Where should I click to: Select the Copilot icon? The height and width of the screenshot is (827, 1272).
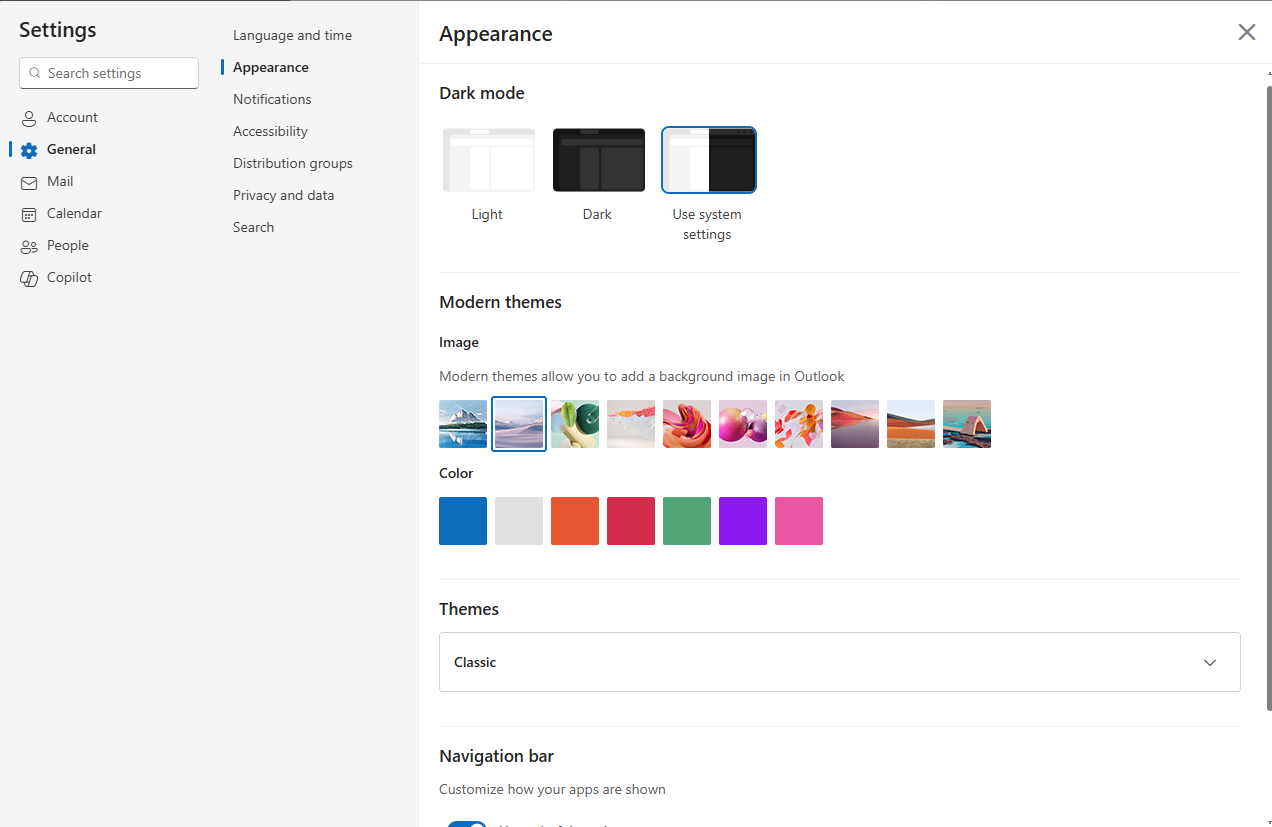pos(29,278)
